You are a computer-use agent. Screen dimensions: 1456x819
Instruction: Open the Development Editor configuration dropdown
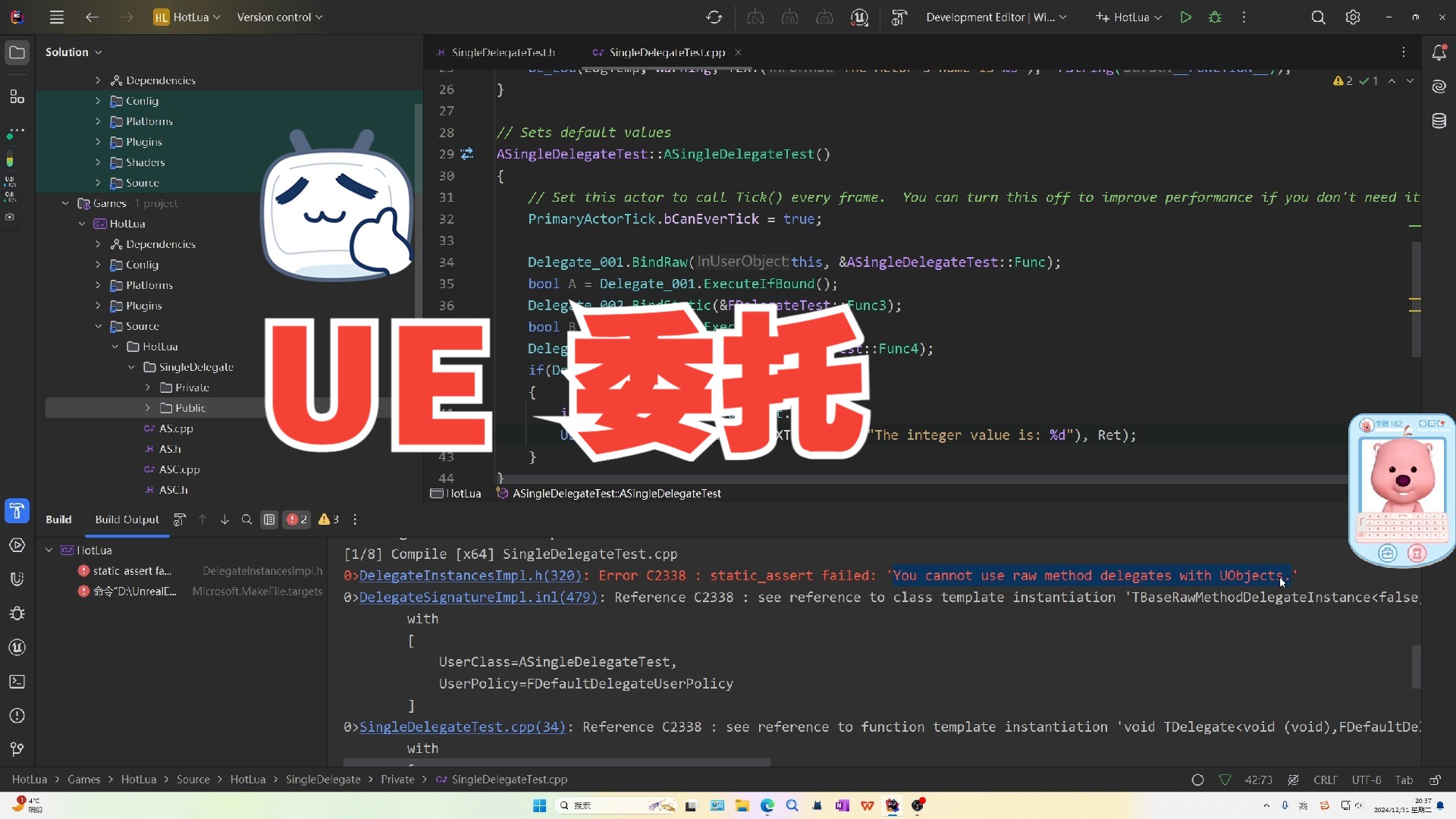[x=995, y=17]
